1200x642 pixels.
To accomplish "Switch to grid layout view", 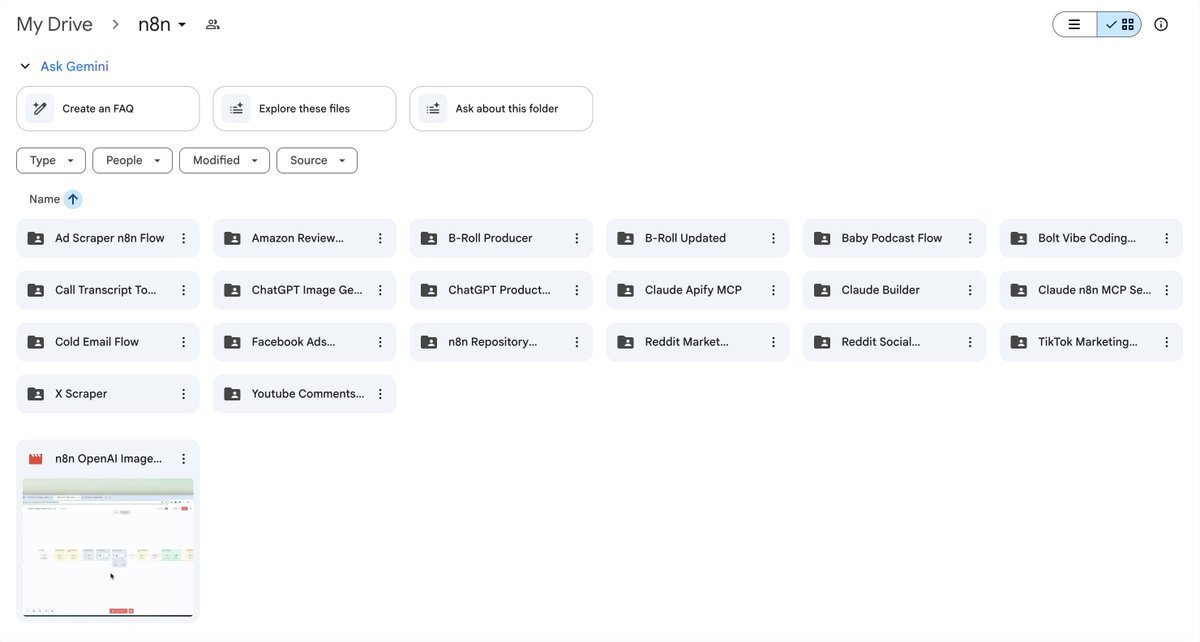I will [1119, 24].
